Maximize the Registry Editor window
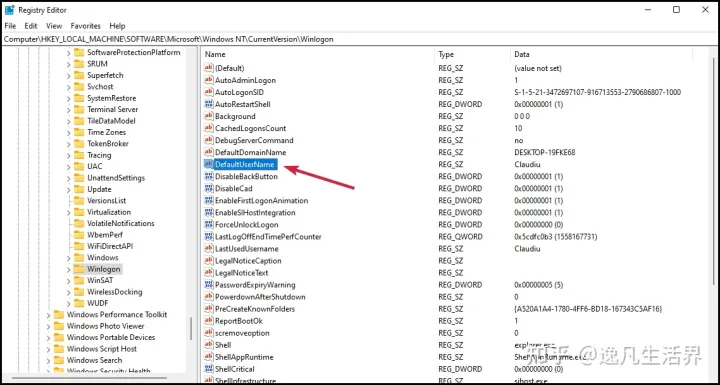The height and width of the screenshot is (385, 720). tap(676, 10)
